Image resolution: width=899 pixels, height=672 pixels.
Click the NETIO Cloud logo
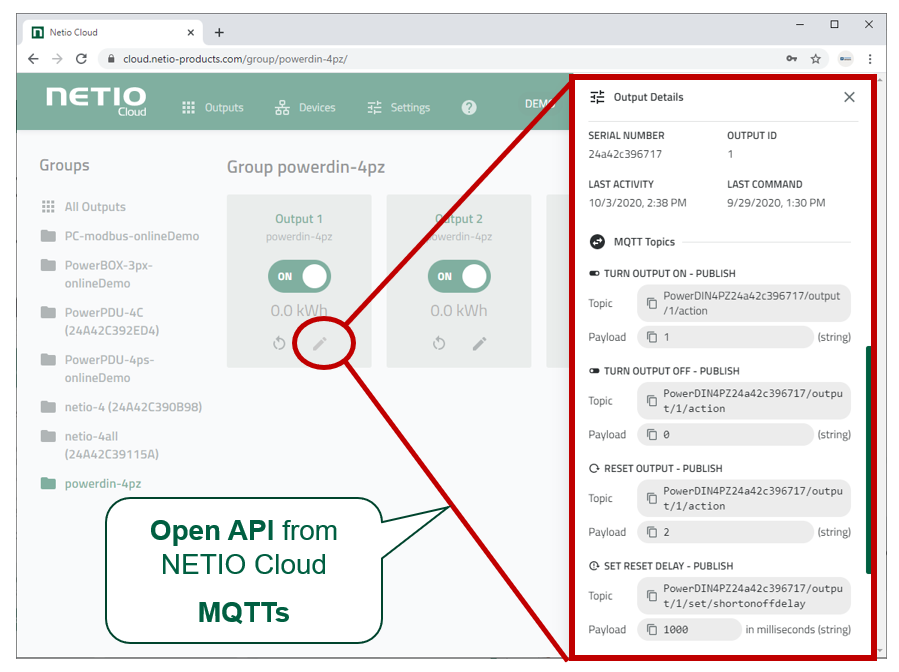click(96, 101)
